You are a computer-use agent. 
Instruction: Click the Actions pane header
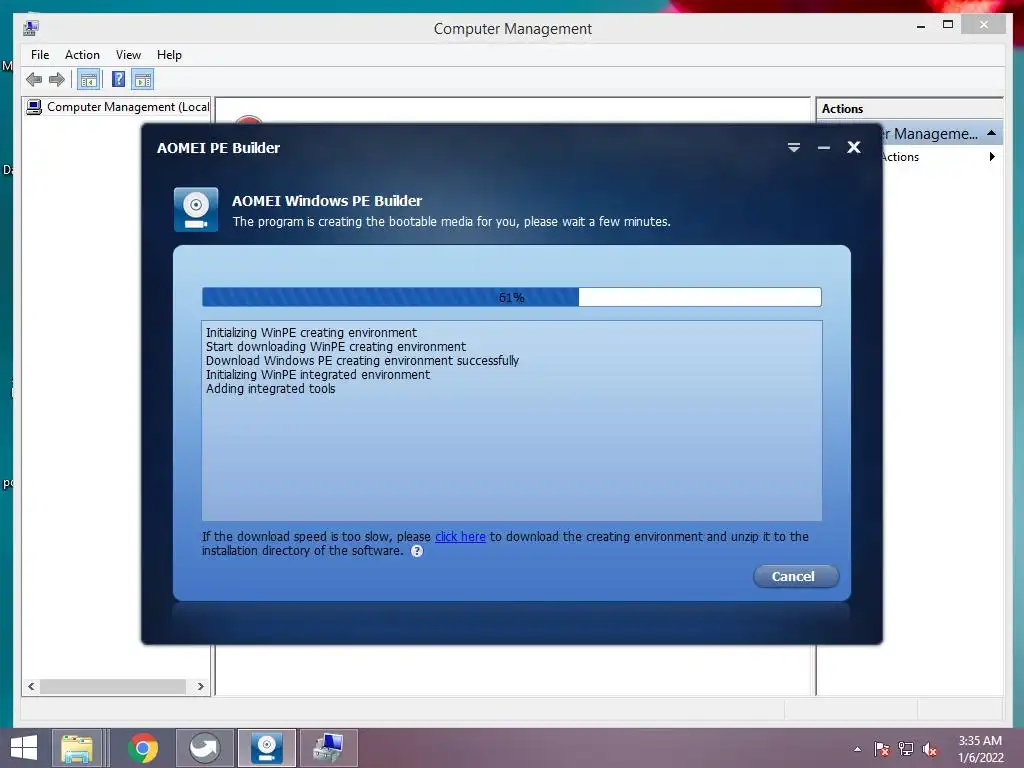909,109
